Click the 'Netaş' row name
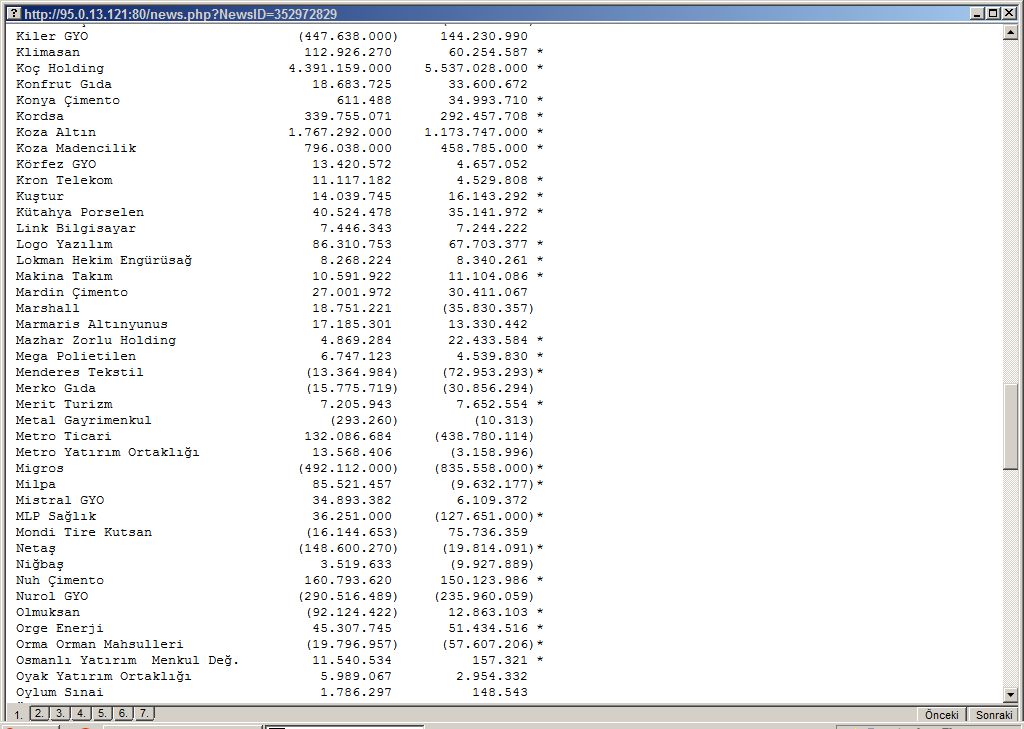Screen dimensions: 1024x729 click(x=36, y=549)
